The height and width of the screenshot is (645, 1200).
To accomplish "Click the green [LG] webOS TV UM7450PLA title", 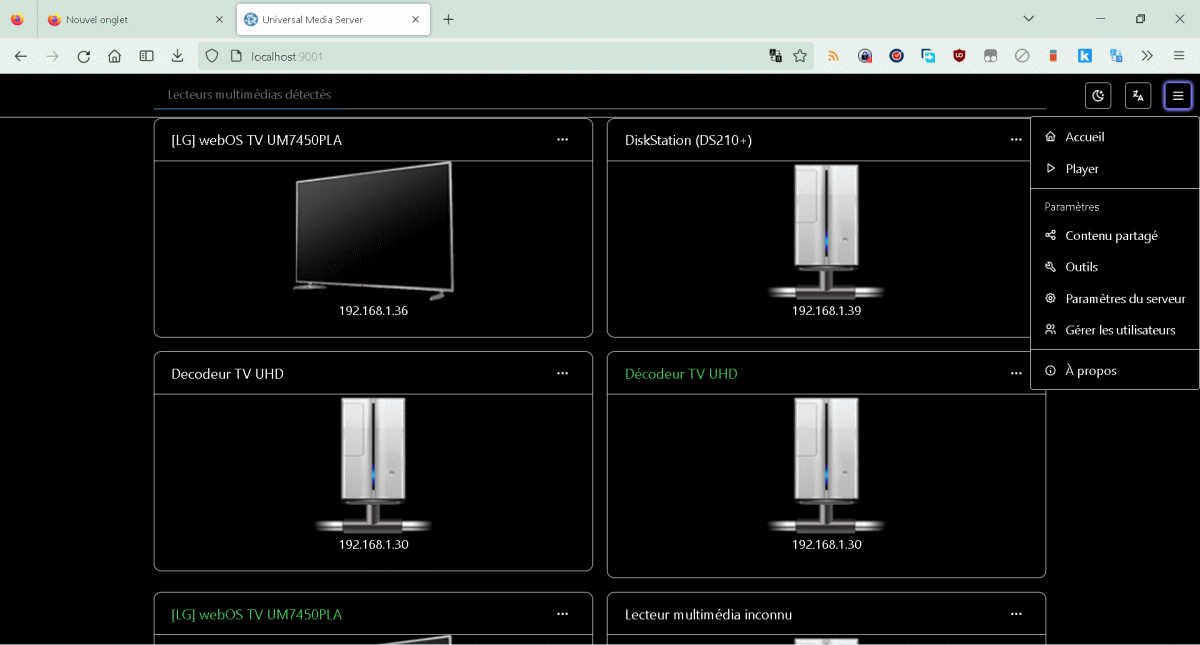I will 257,614.
